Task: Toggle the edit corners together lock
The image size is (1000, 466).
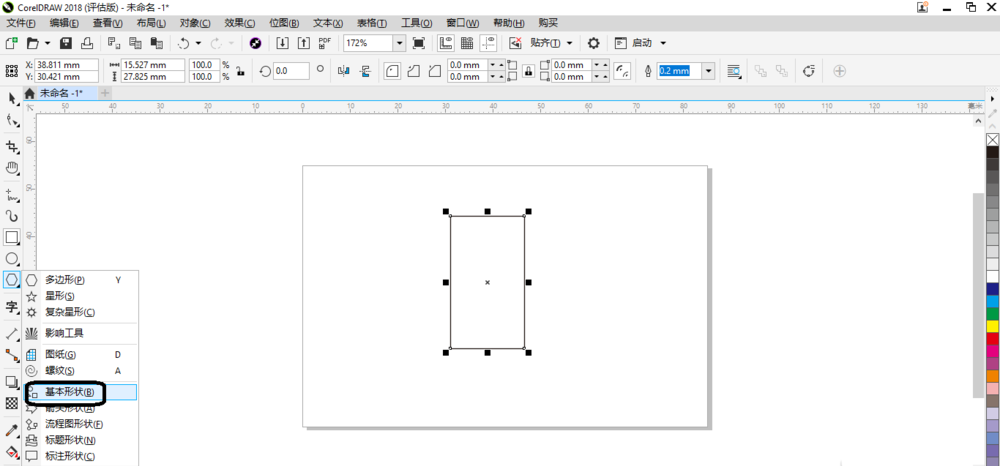Action: (528, 71)
